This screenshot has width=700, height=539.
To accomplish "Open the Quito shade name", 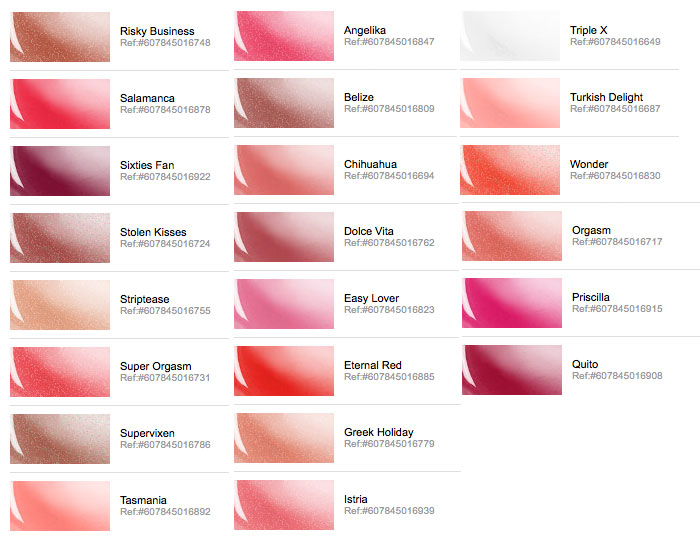I will 585,364.
